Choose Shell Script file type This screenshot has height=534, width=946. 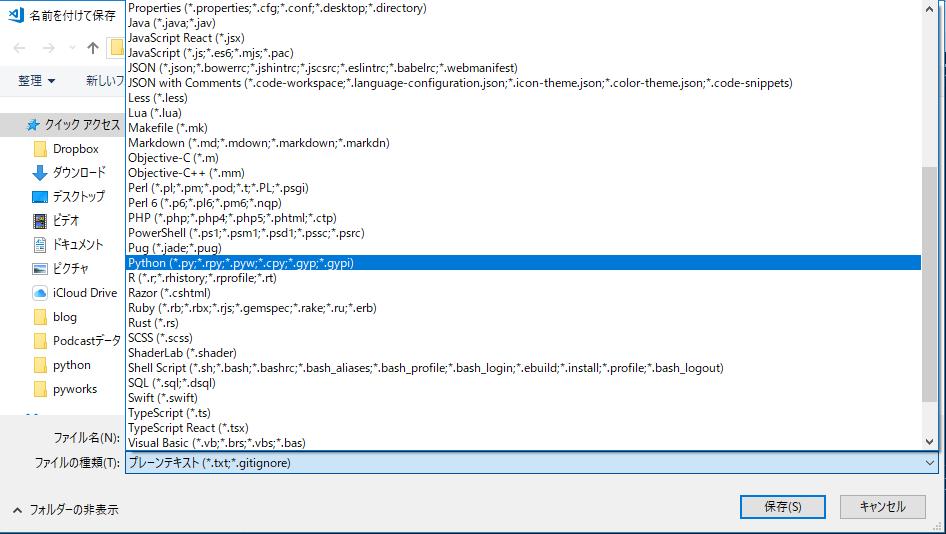(x=523, y=368)
